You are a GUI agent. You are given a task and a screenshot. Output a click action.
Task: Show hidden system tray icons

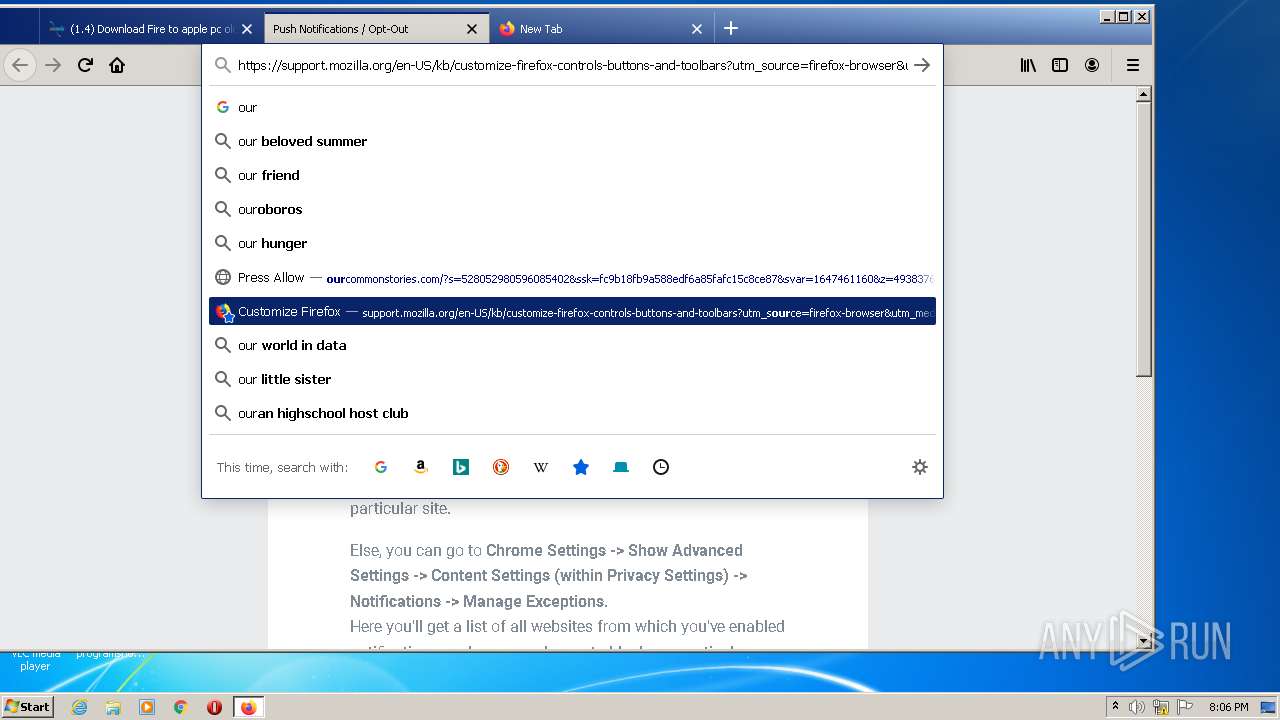[1116, 707]
